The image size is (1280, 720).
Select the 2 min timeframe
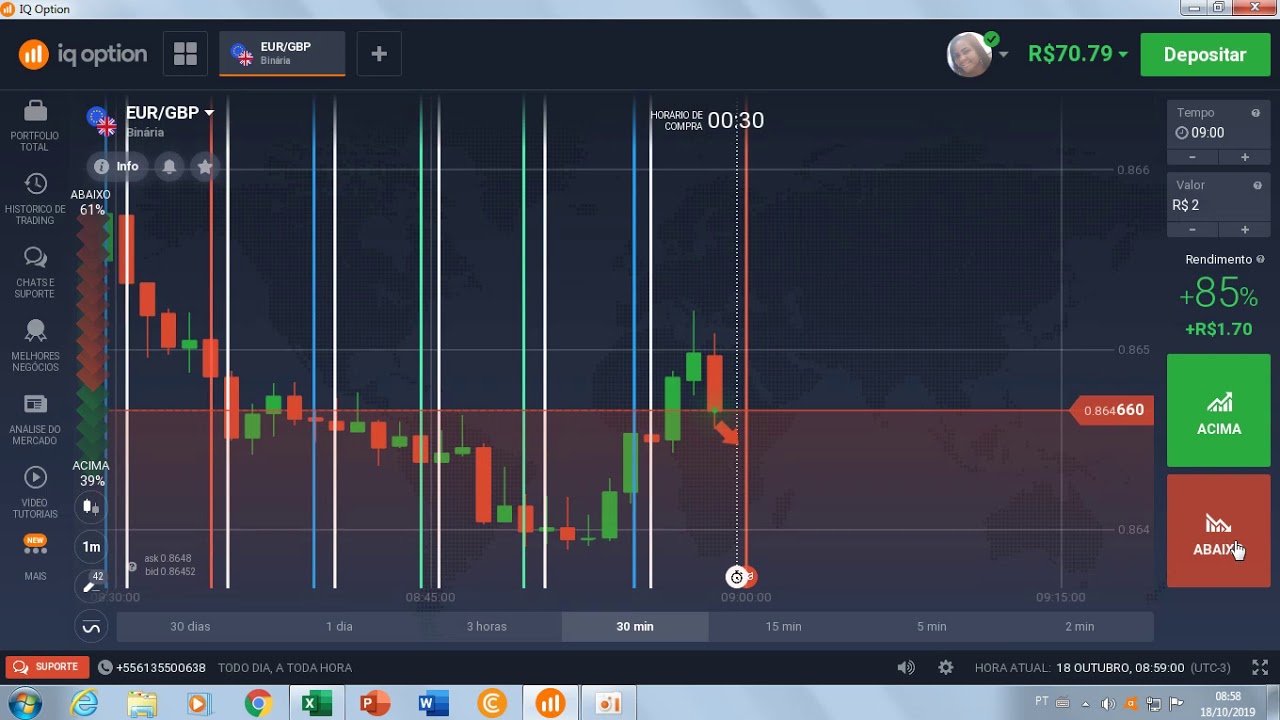click(1079, 626)
